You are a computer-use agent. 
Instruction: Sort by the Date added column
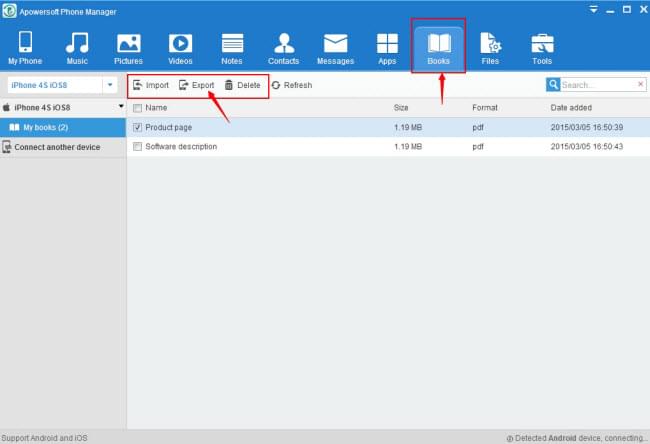(571, 108)
